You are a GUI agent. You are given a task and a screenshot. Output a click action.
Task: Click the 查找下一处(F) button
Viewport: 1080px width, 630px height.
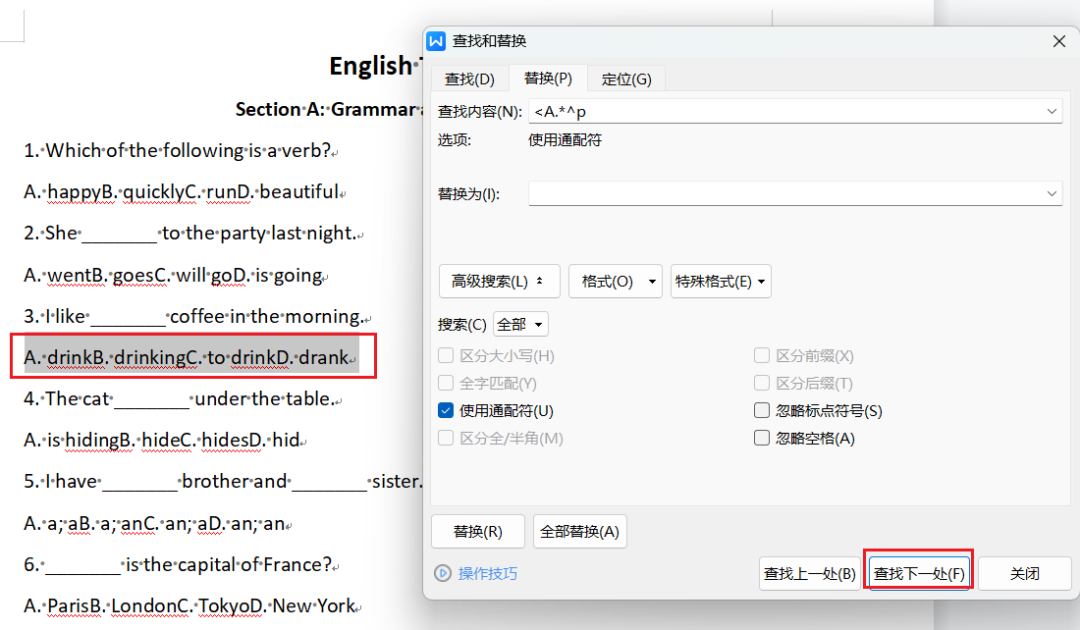point(919,573)
